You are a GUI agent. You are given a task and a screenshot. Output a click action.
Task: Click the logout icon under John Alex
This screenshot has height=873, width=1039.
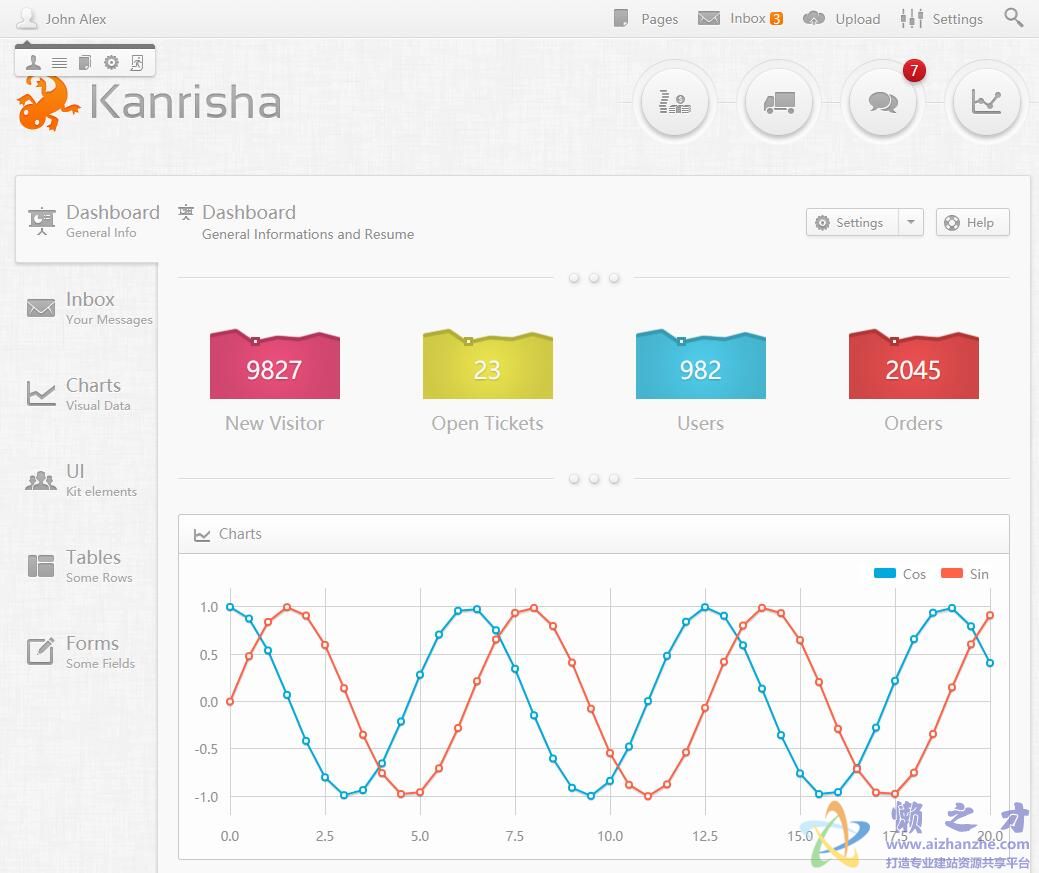click(137, 63)
